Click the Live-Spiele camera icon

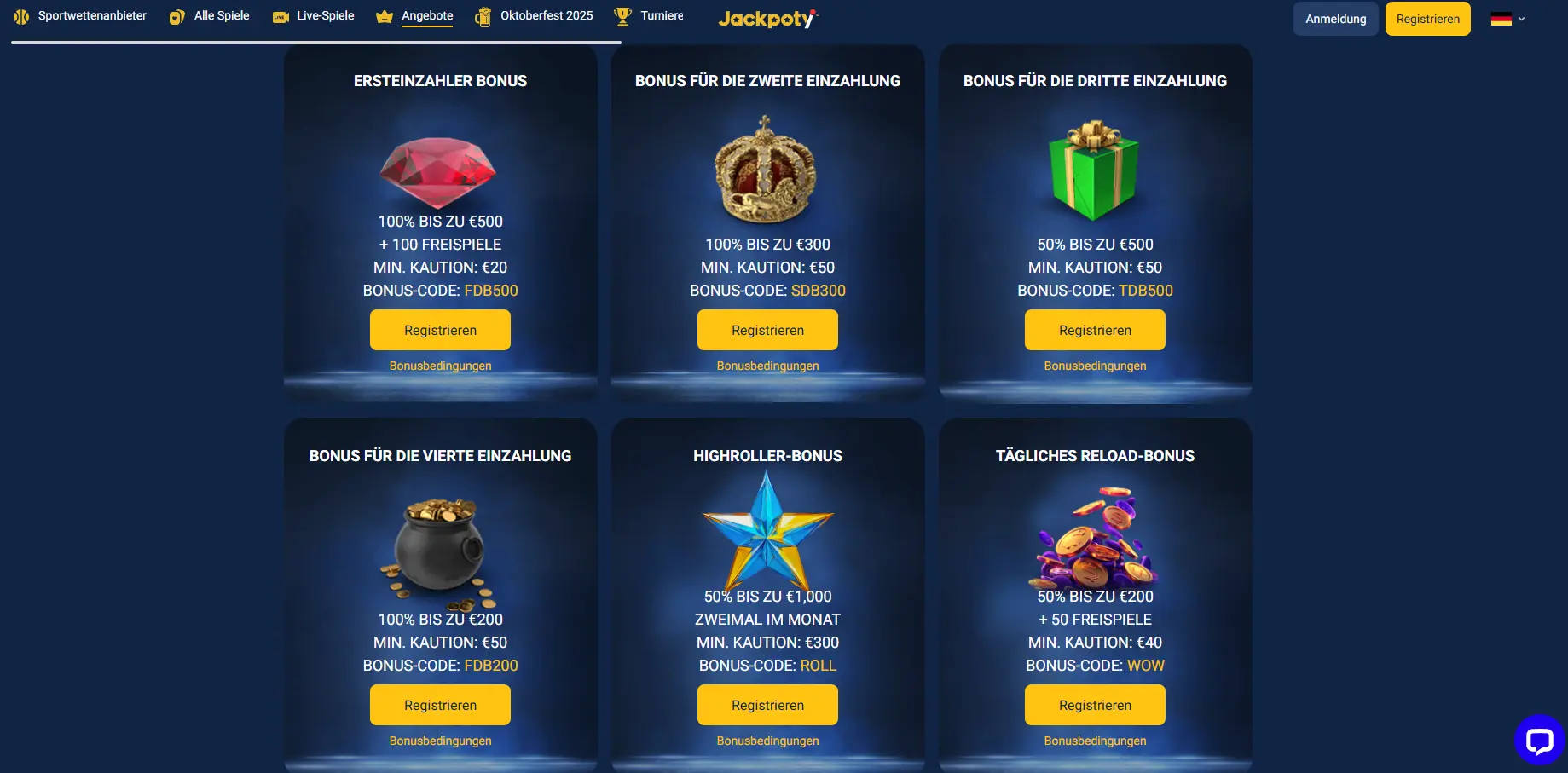click(281, 17)
